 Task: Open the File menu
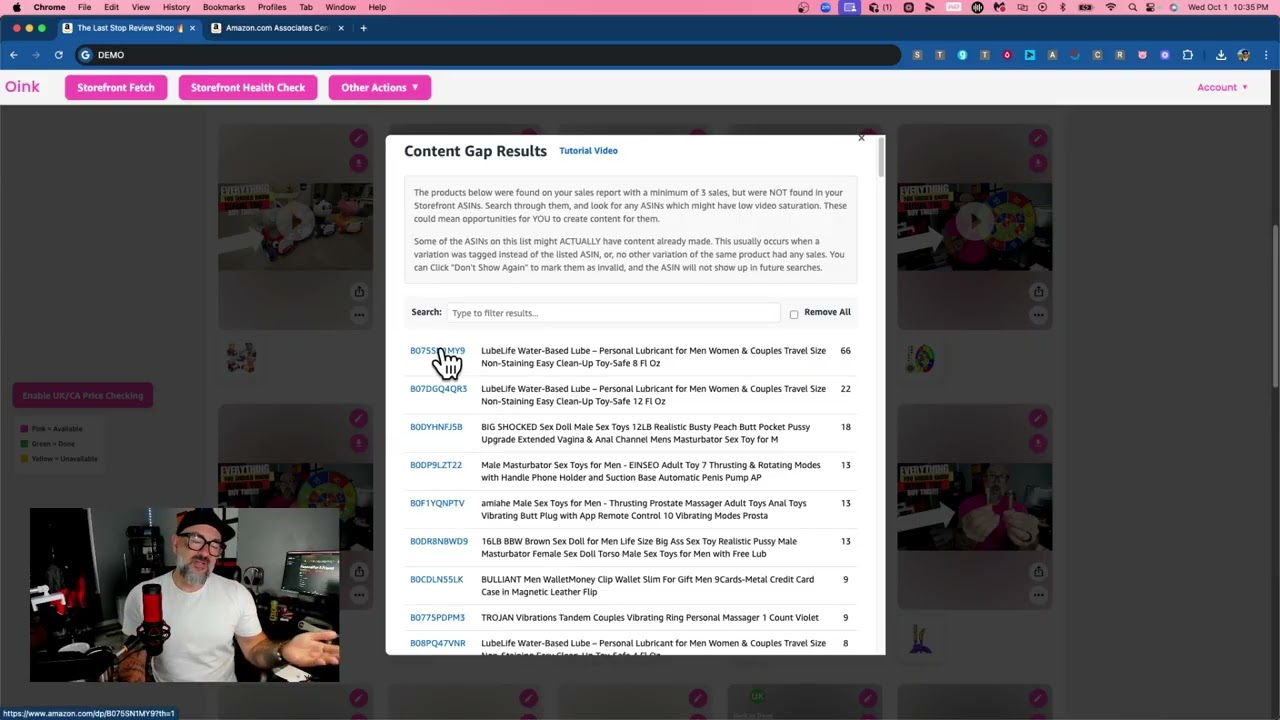click(x=84, y=7)
